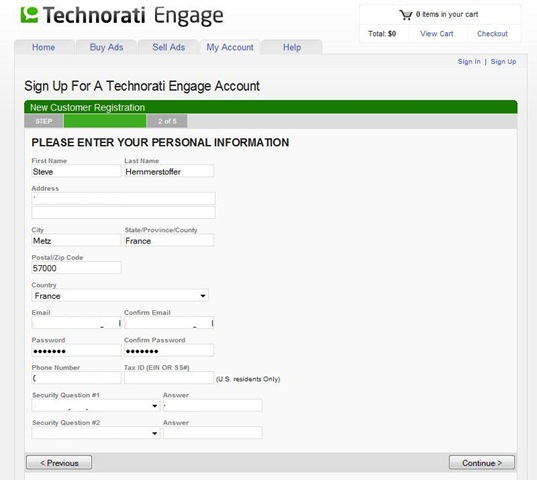
Task: Open the Buy Ads tab
Action: (x=107, y=47)
